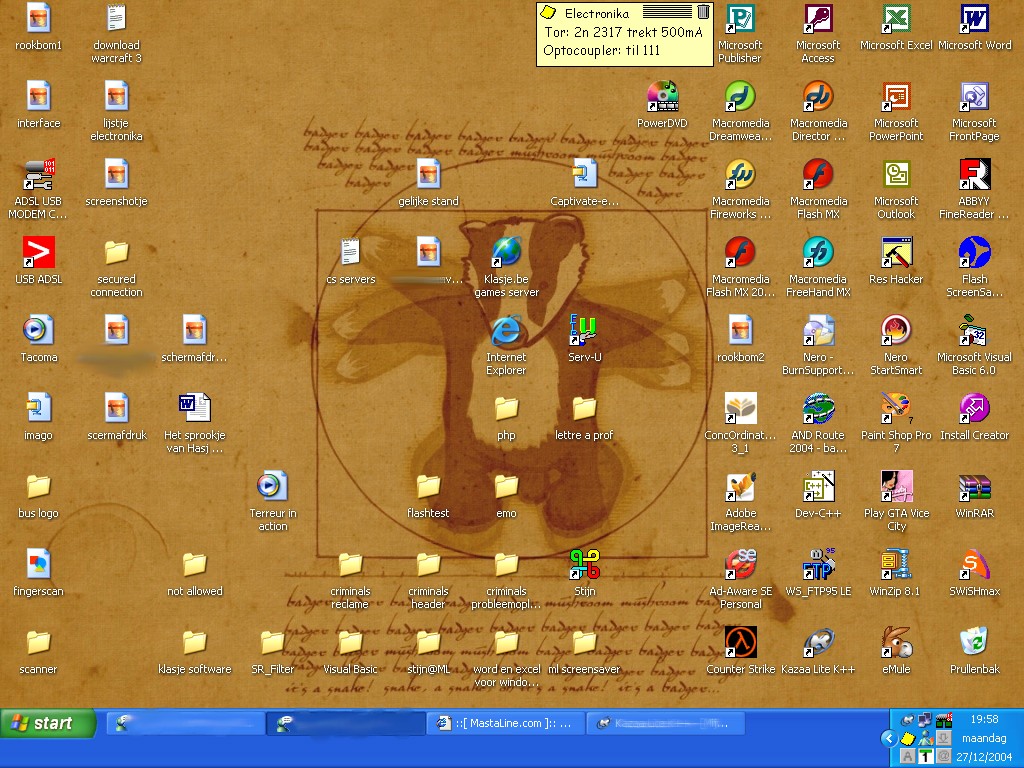Select the Serv-U desktop icon
This screenshot has height=768, width=1024.
click(x=584, y=331)
